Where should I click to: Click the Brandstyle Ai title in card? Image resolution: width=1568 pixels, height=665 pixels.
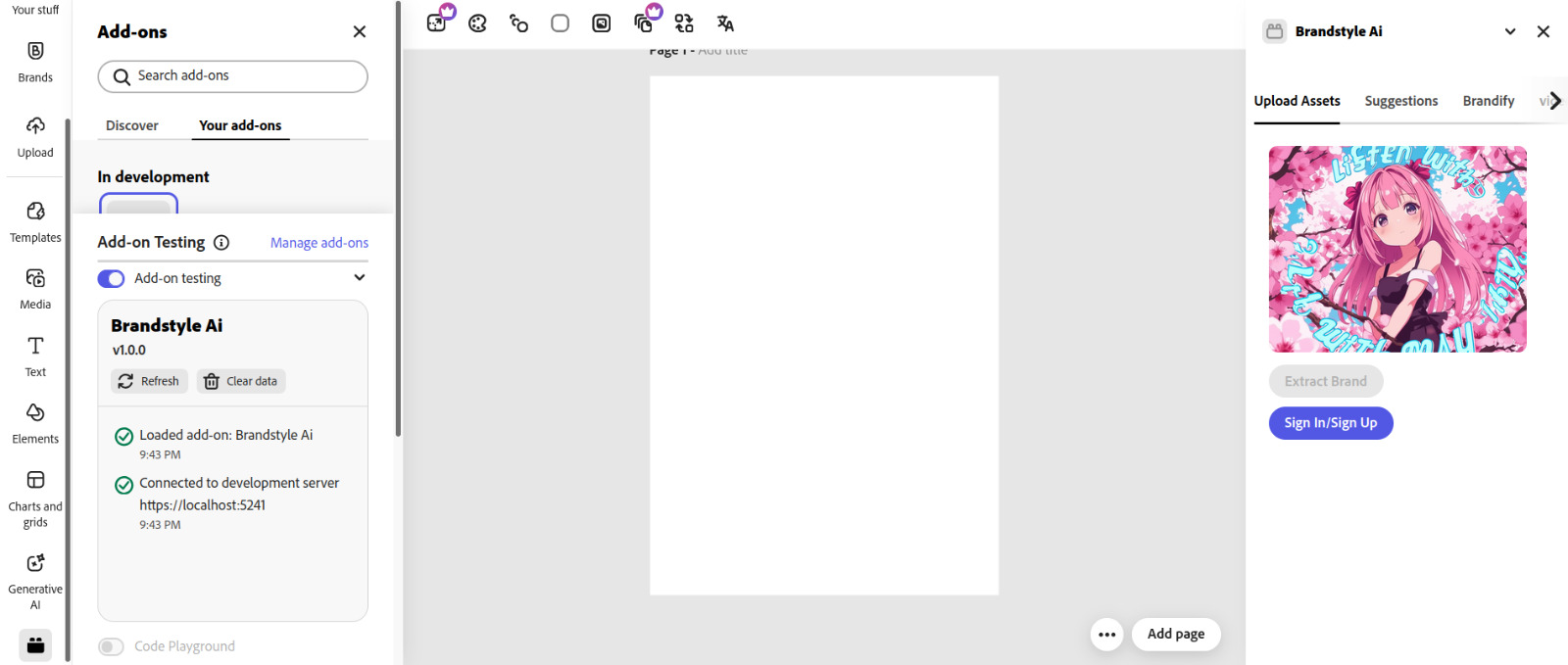(167, 325)
